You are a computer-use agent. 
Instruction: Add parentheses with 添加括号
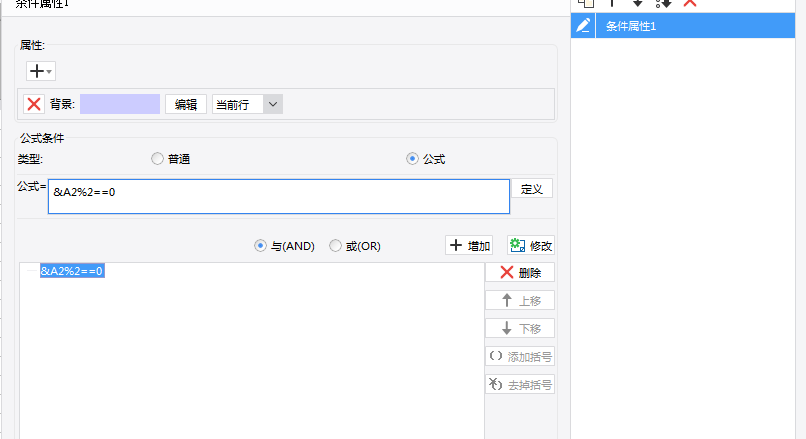(520, 356)
